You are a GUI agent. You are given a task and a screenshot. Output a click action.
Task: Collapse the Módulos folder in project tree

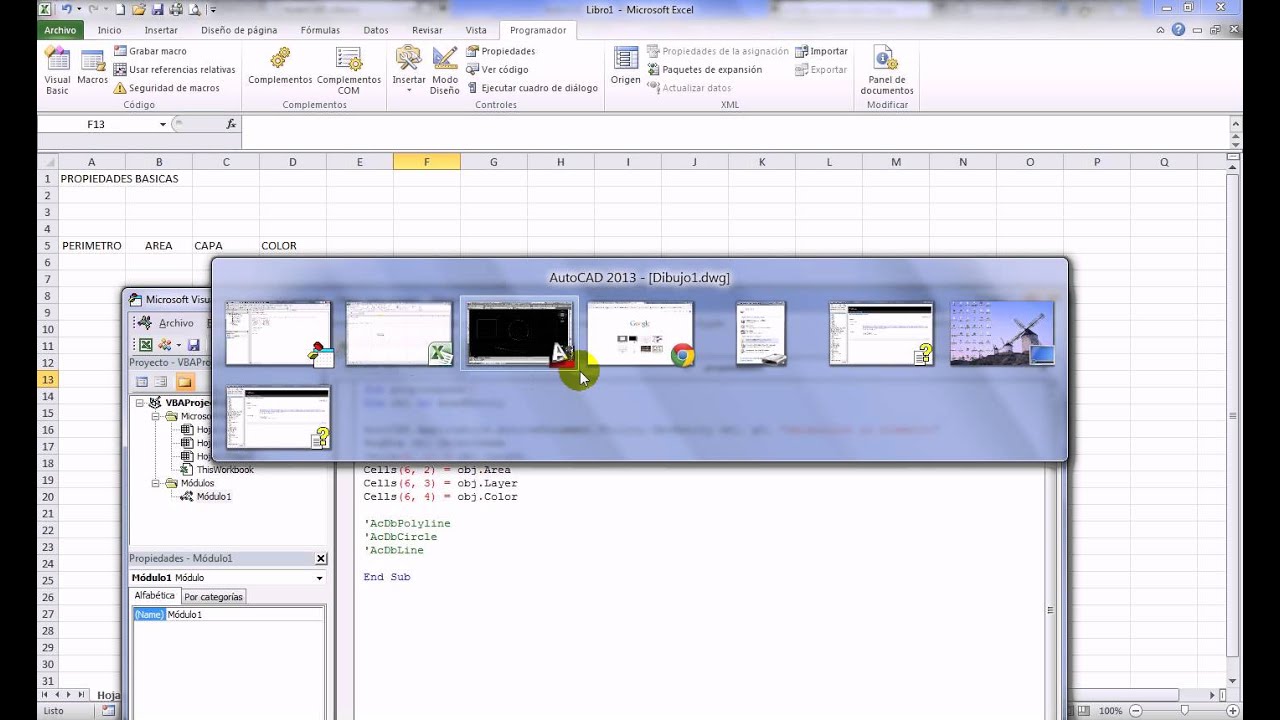pyautogui.click(x=157, y=483)
